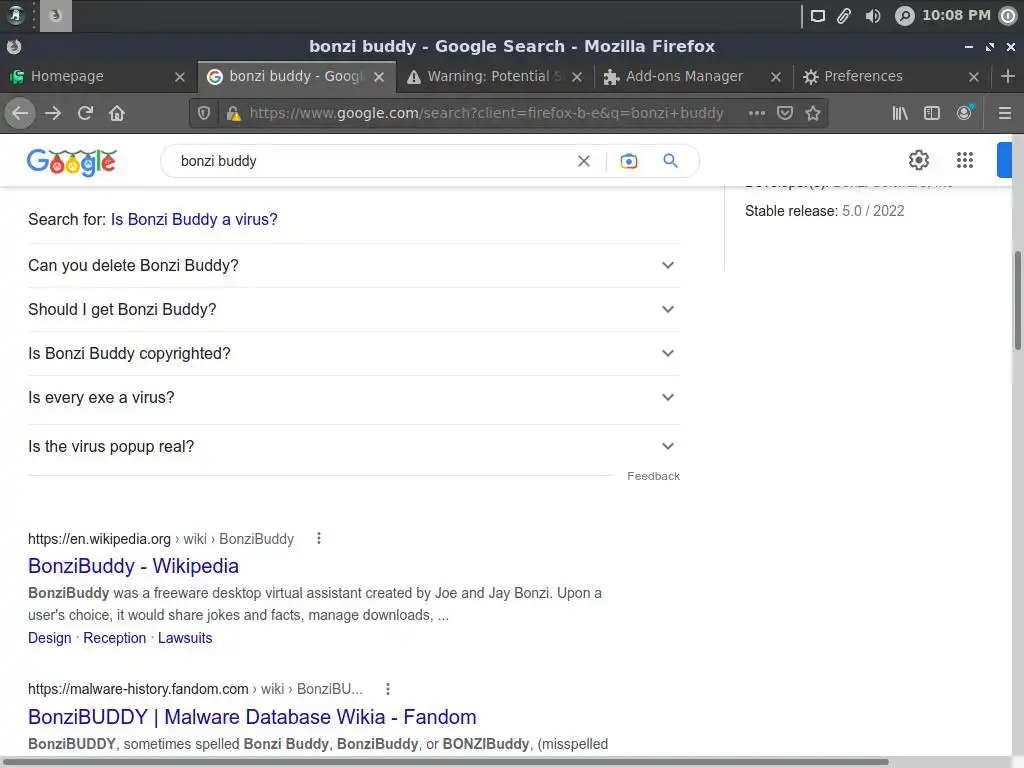Open a new tab with plus button
Screen dimensions: 1024x768
pyautogui.click(x=1008, y=76)
